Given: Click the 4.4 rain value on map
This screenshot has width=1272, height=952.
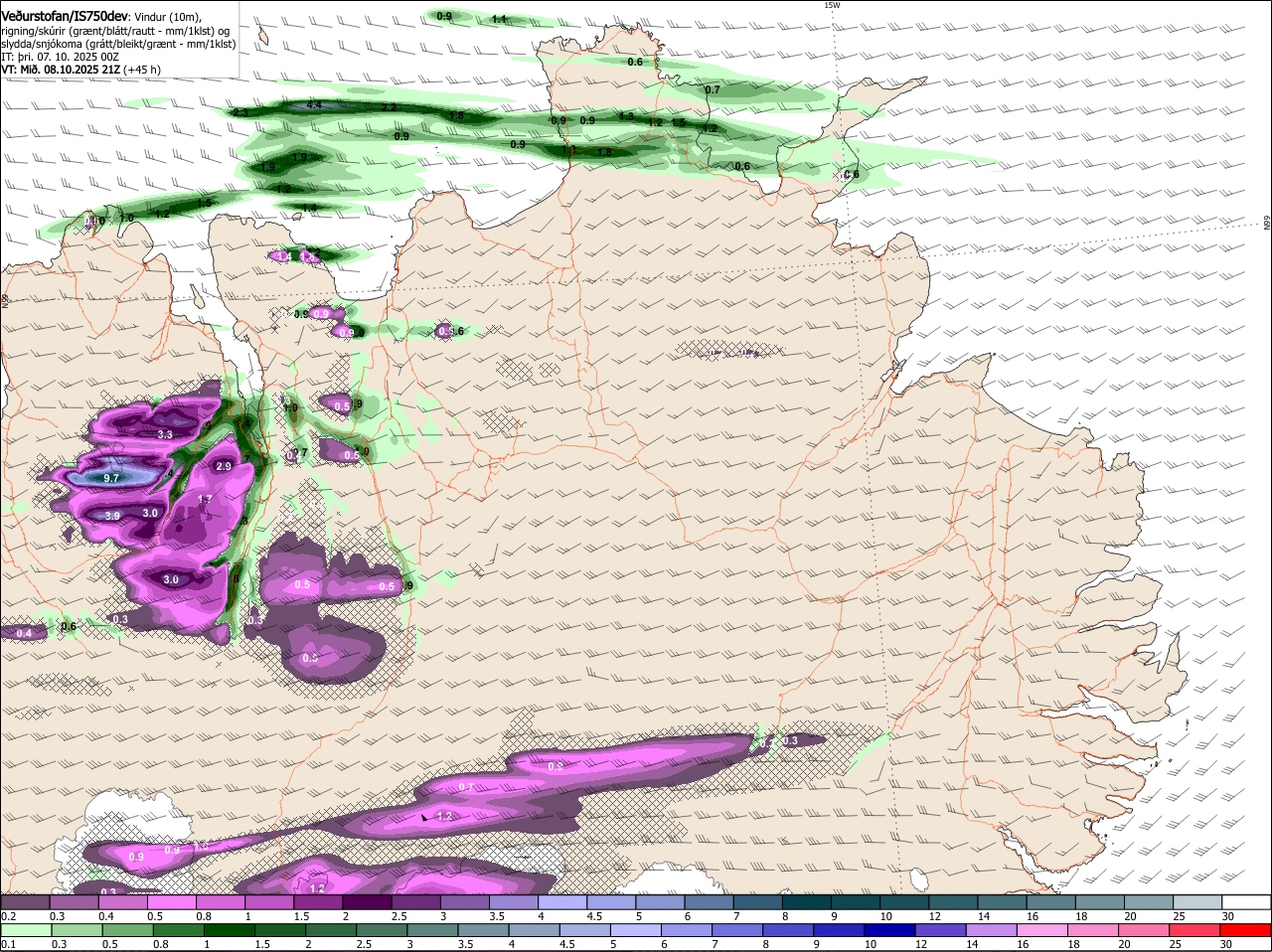Looking at the screenshot, I should (314, 104).
